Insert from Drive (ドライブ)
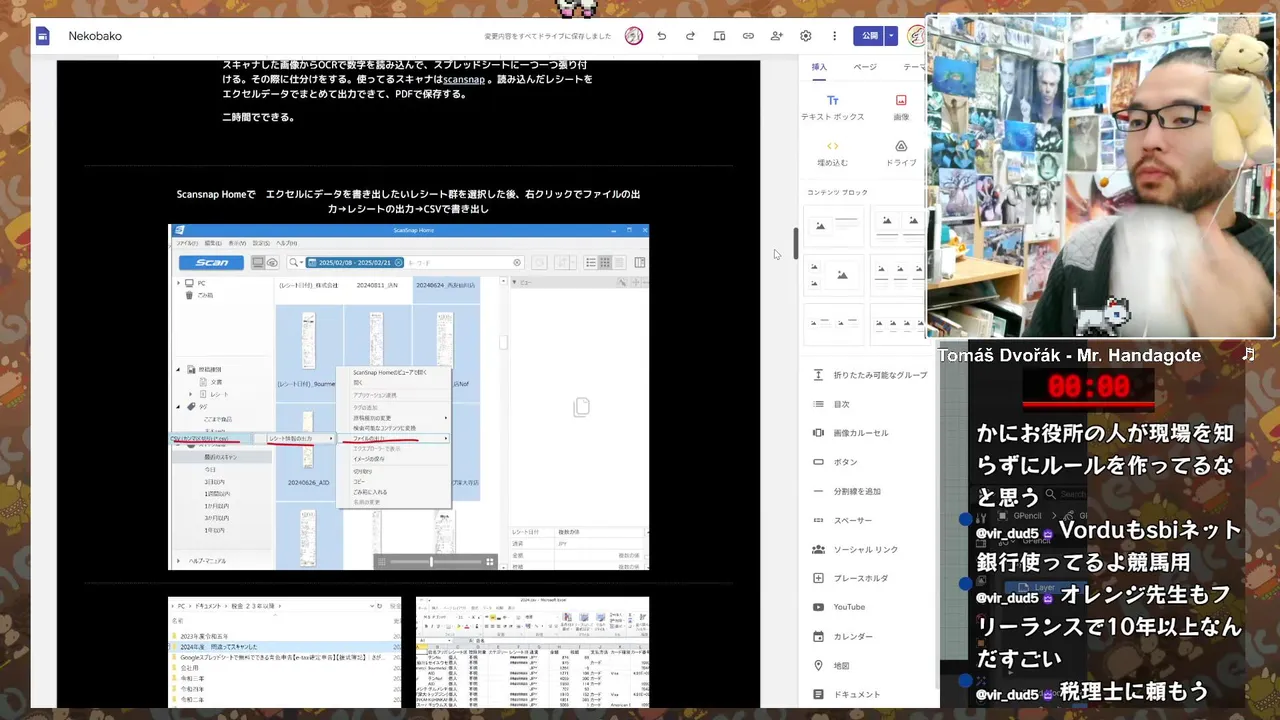The height and width of the screenshot is (720, 1280). click(x=901, y=153)
